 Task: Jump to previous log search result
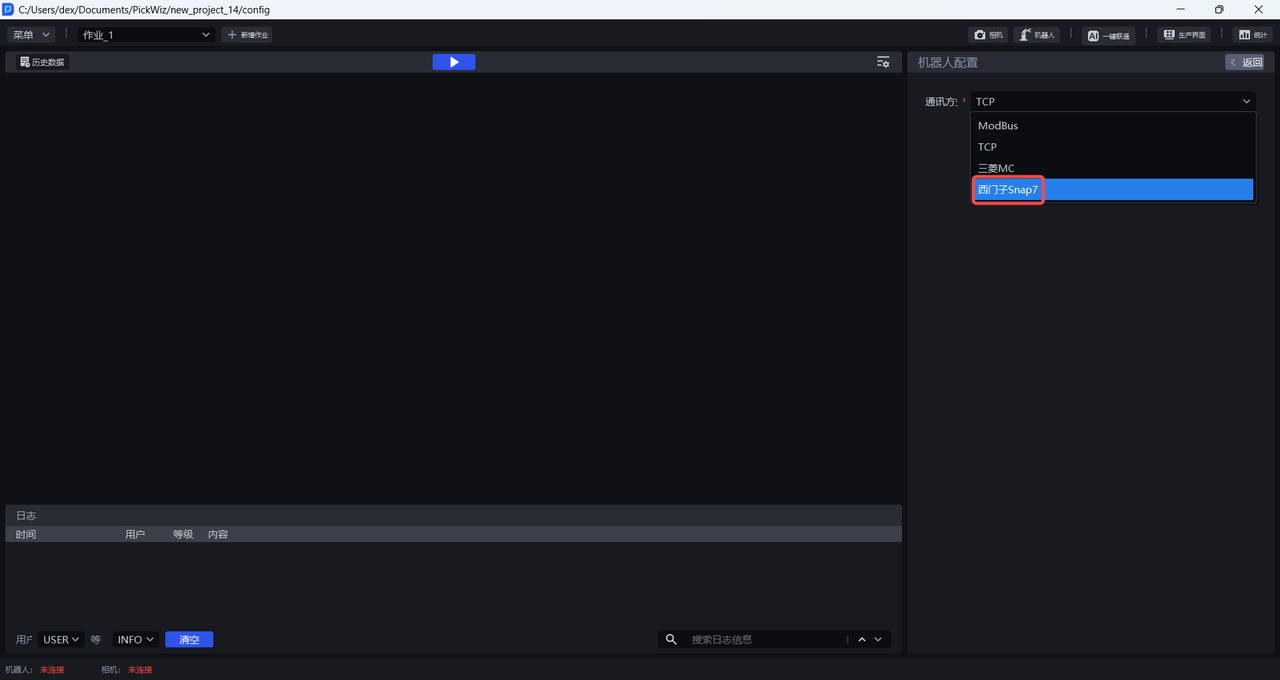coord(861,640)
